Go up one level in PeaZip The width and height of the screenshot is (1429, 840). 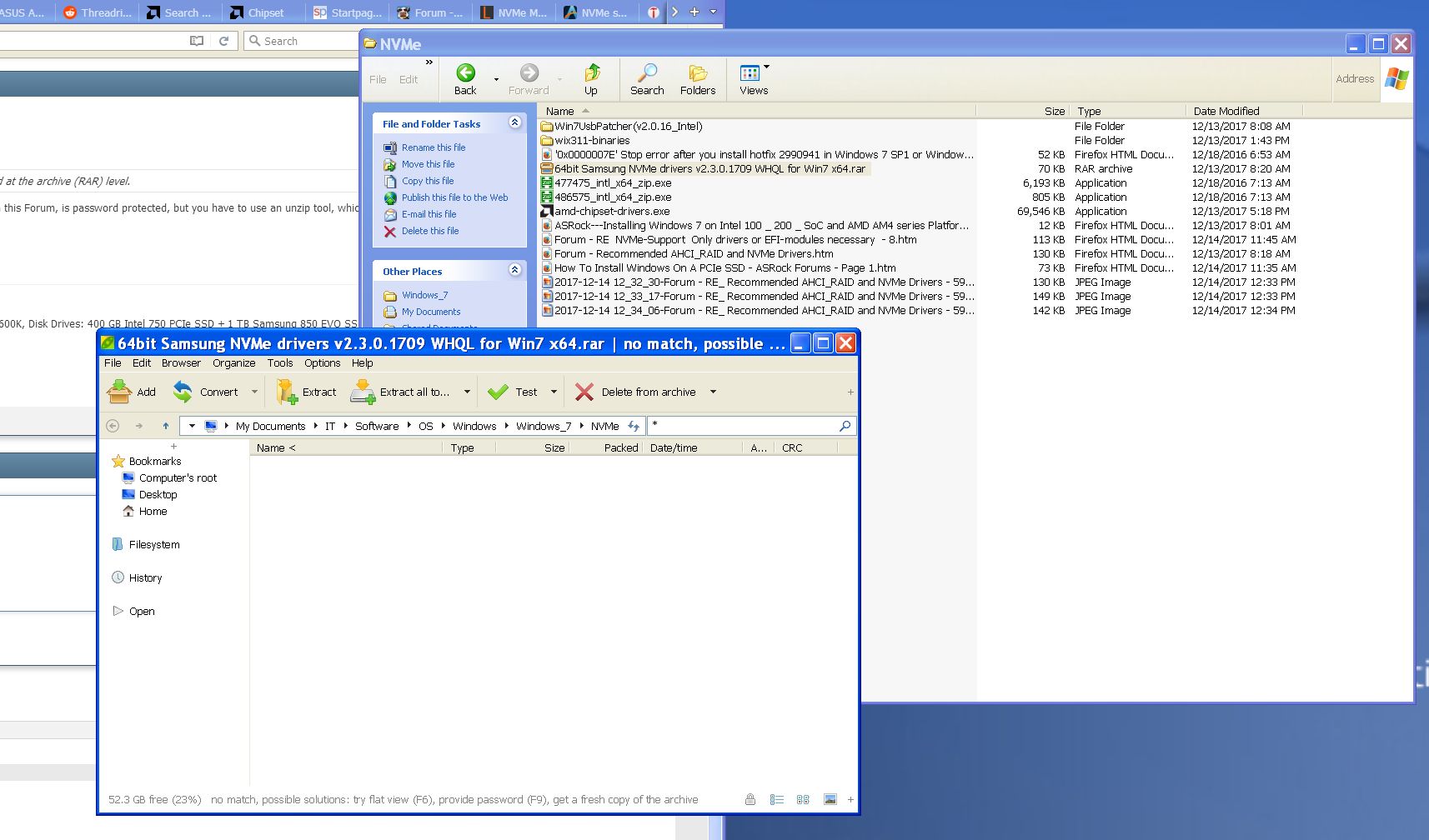(x=166, y=426)
